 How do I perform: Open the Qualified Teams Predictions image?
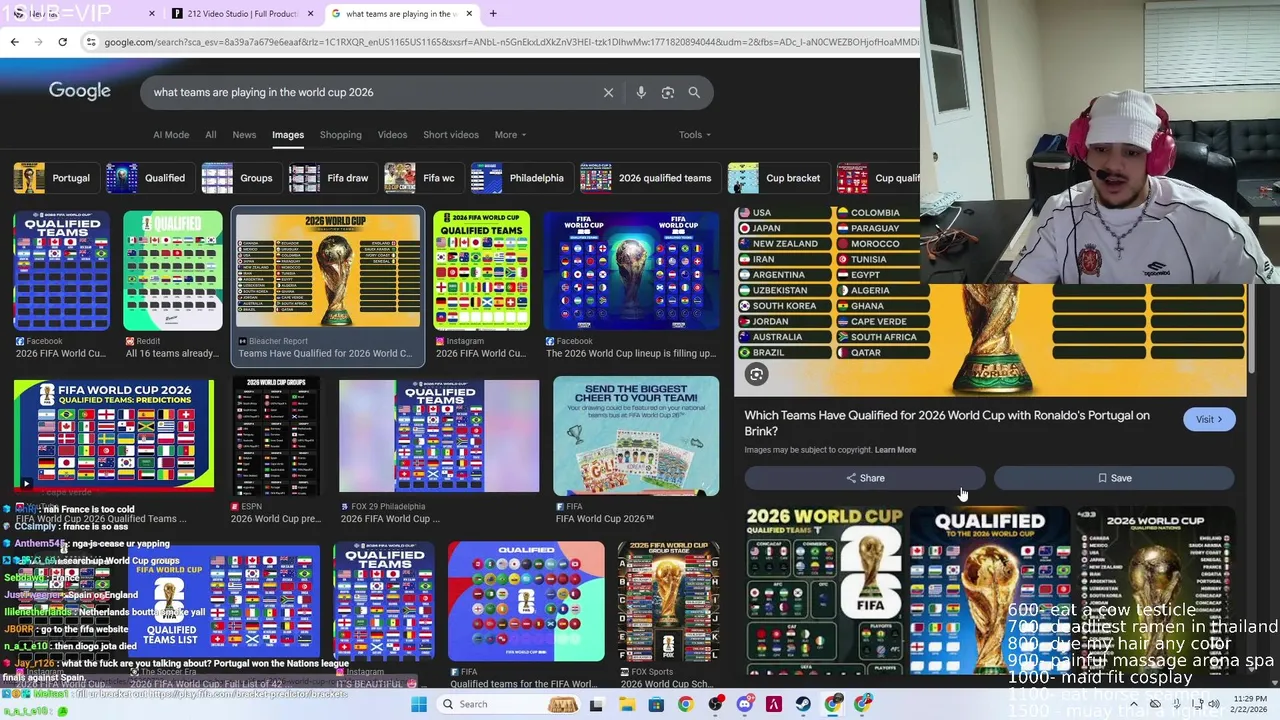tap(113, 450)
